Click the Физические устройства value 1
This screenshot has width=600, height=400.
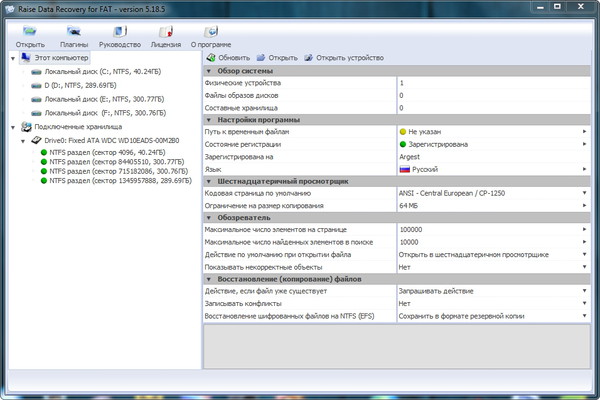401,83
